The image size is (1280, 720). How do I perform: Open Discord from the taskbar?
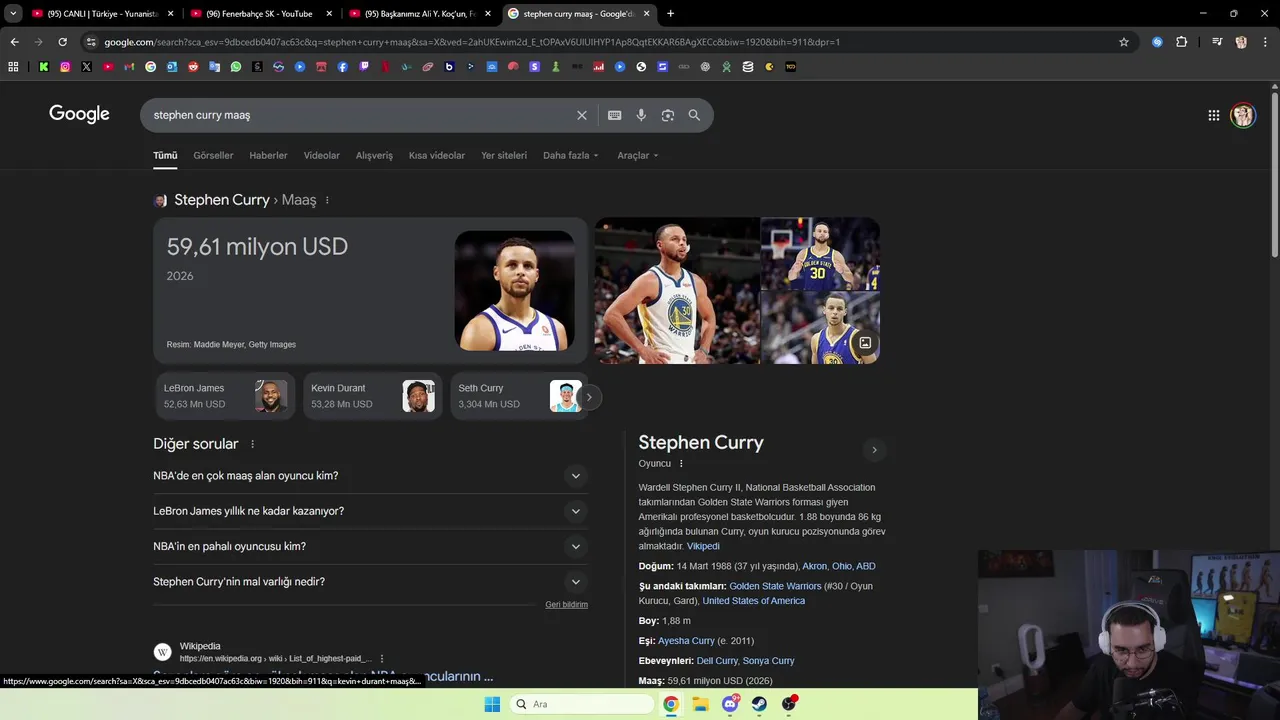tap(730, 704)
